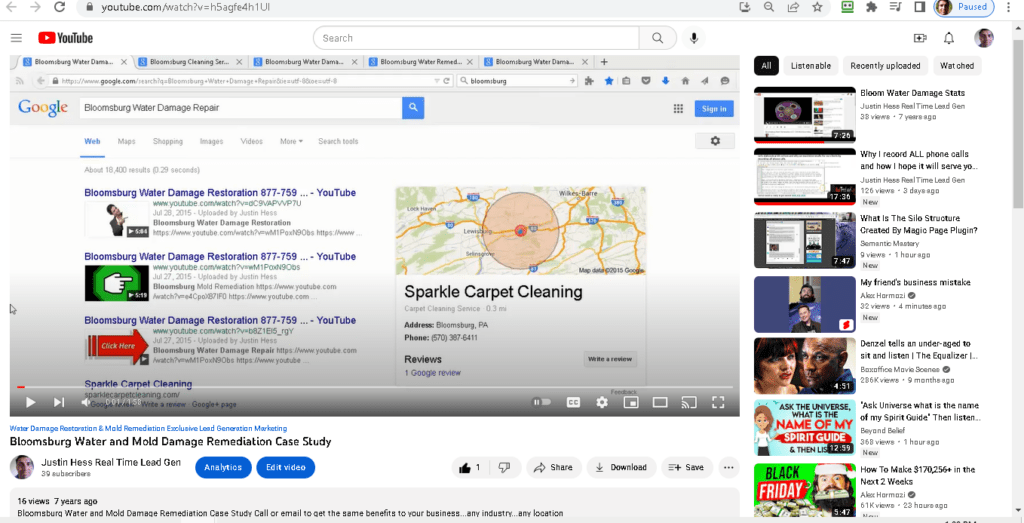Share this page from Chrome toolbar
This screenshot has width=1024, height=523.
pyautogui.click(x=793, y=7)
